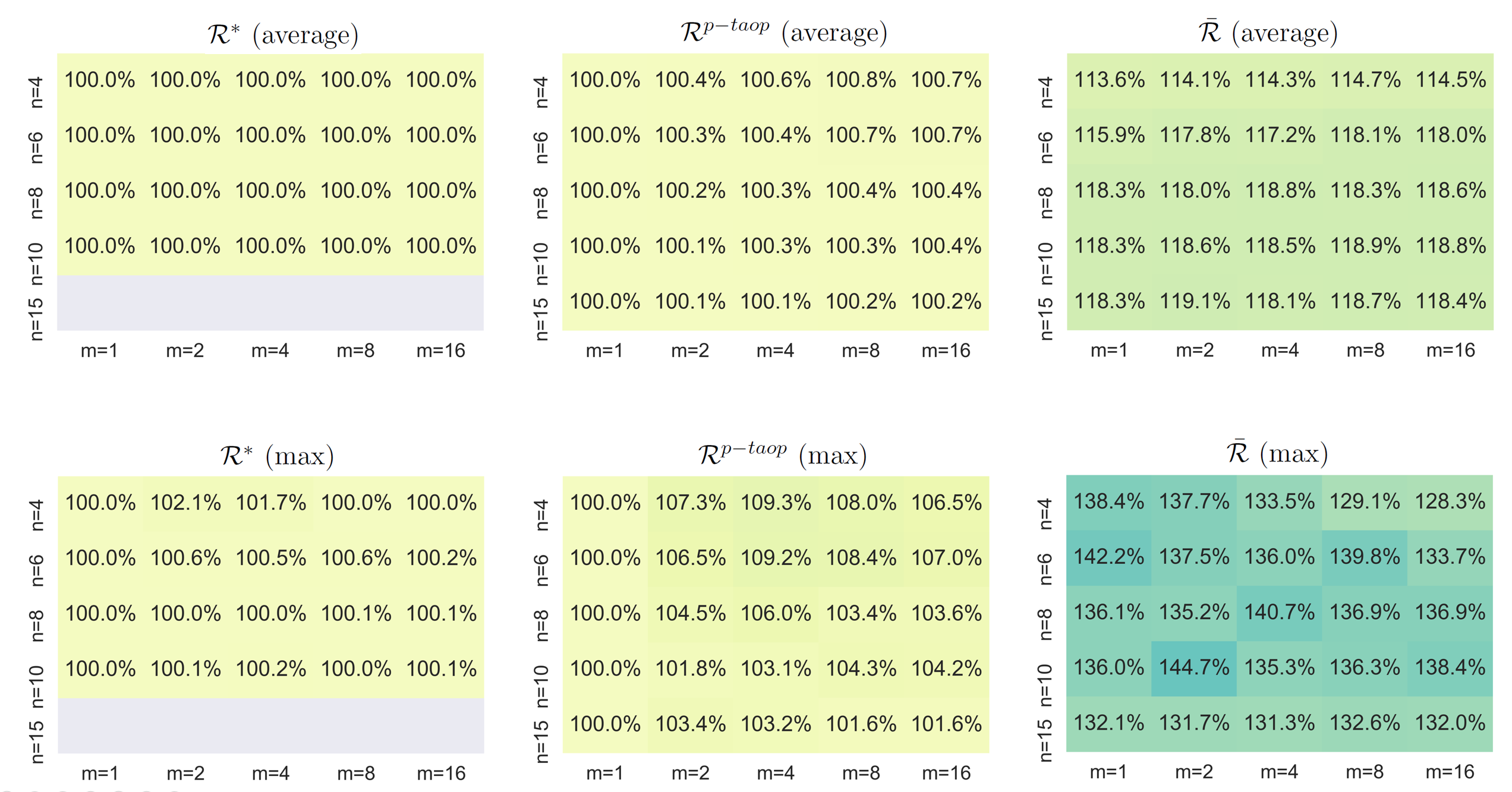Image resolution: width=1512 pixels, height=792 pixels.
Task: Click the 102.1% cell value
Action: point(185,503)
